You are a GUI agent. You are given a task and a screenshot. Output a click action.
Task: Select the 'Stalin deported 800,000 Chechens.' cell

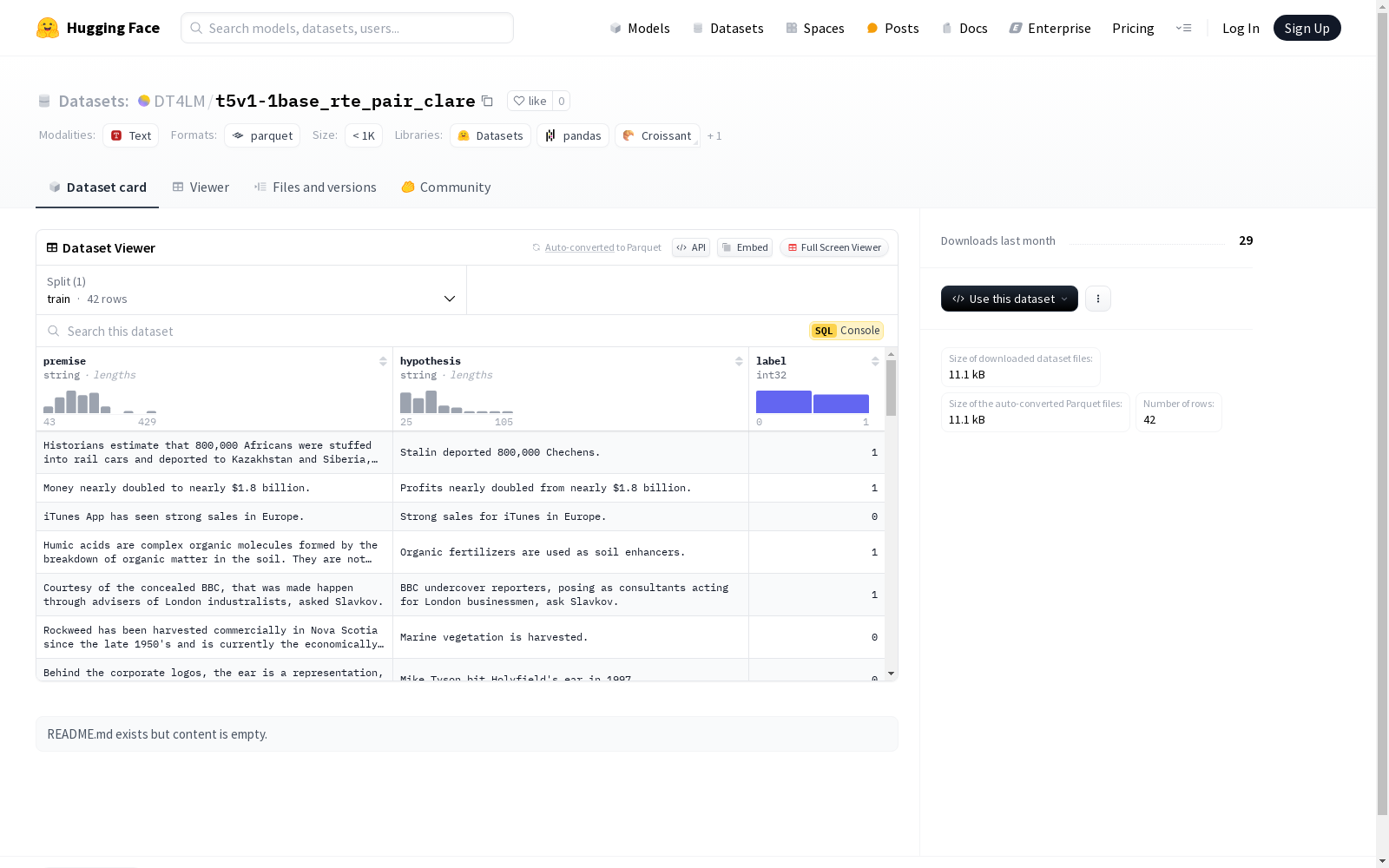point(570,452)
